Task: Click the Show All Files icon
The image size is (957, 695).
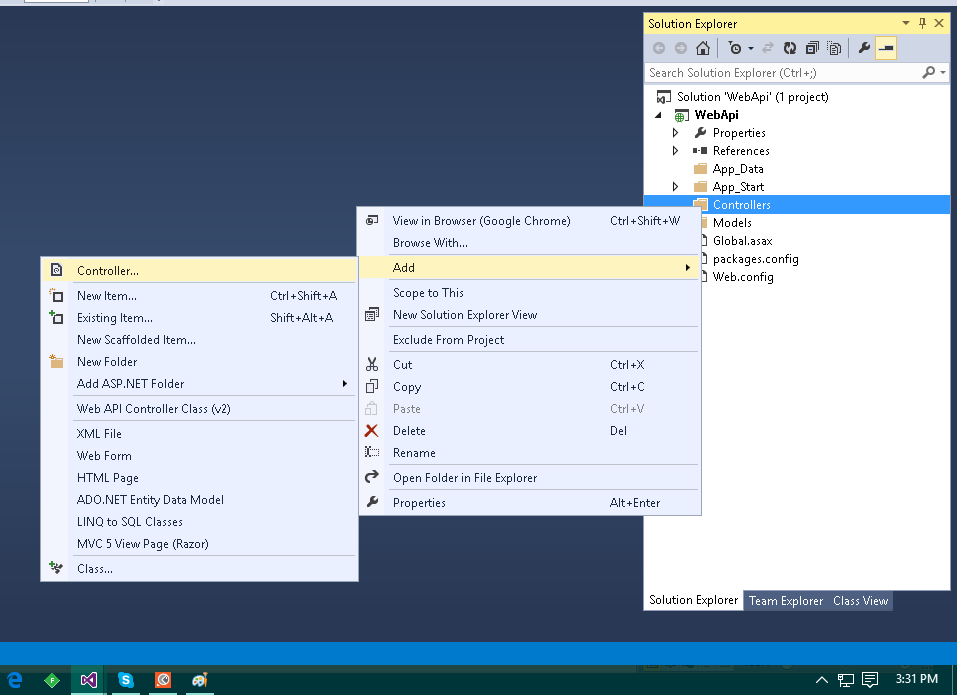Action: click(x=833, y=48)
